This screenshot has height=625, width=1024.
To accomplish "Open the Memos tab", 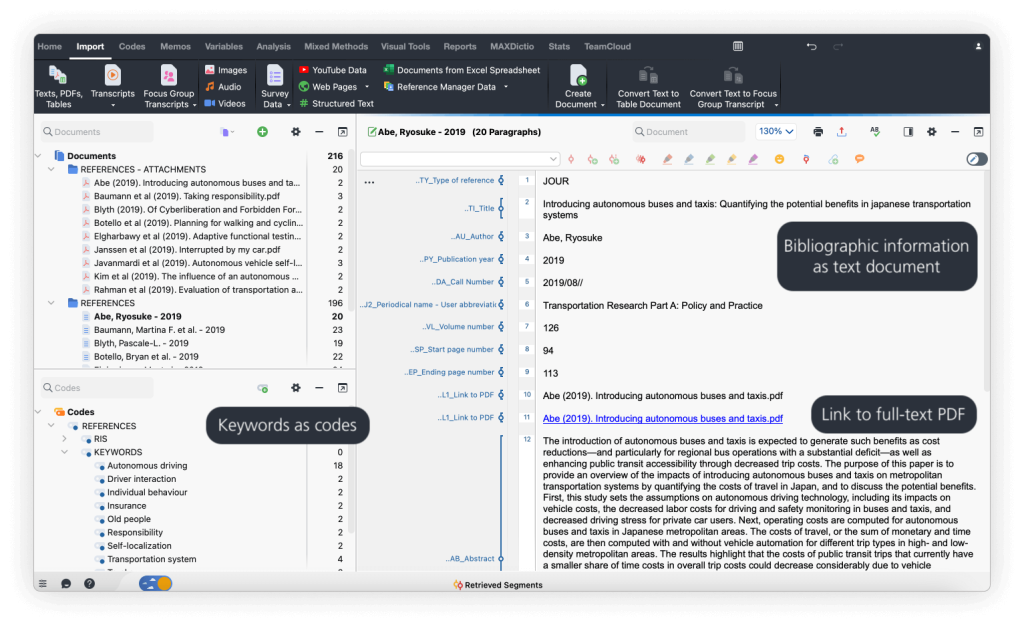I will pyautogui.click(x=176, y=46).
